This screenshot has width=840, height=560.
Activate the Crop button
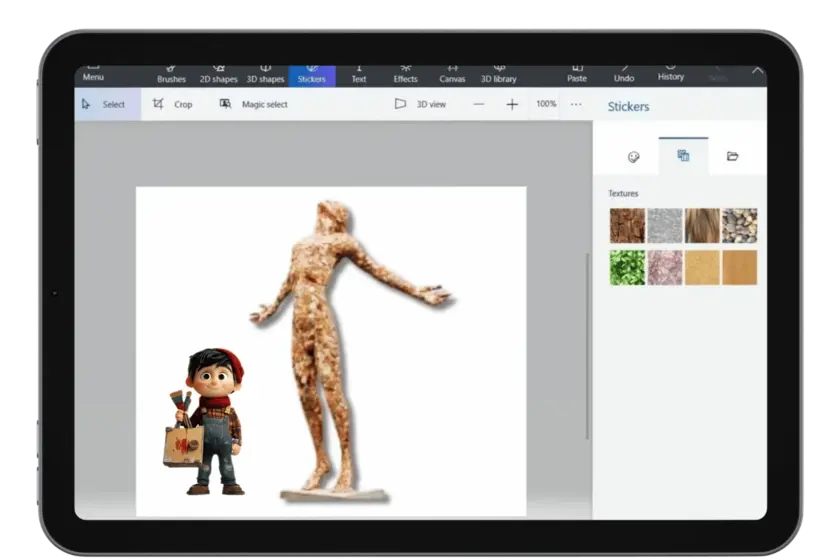pos(172,104)
